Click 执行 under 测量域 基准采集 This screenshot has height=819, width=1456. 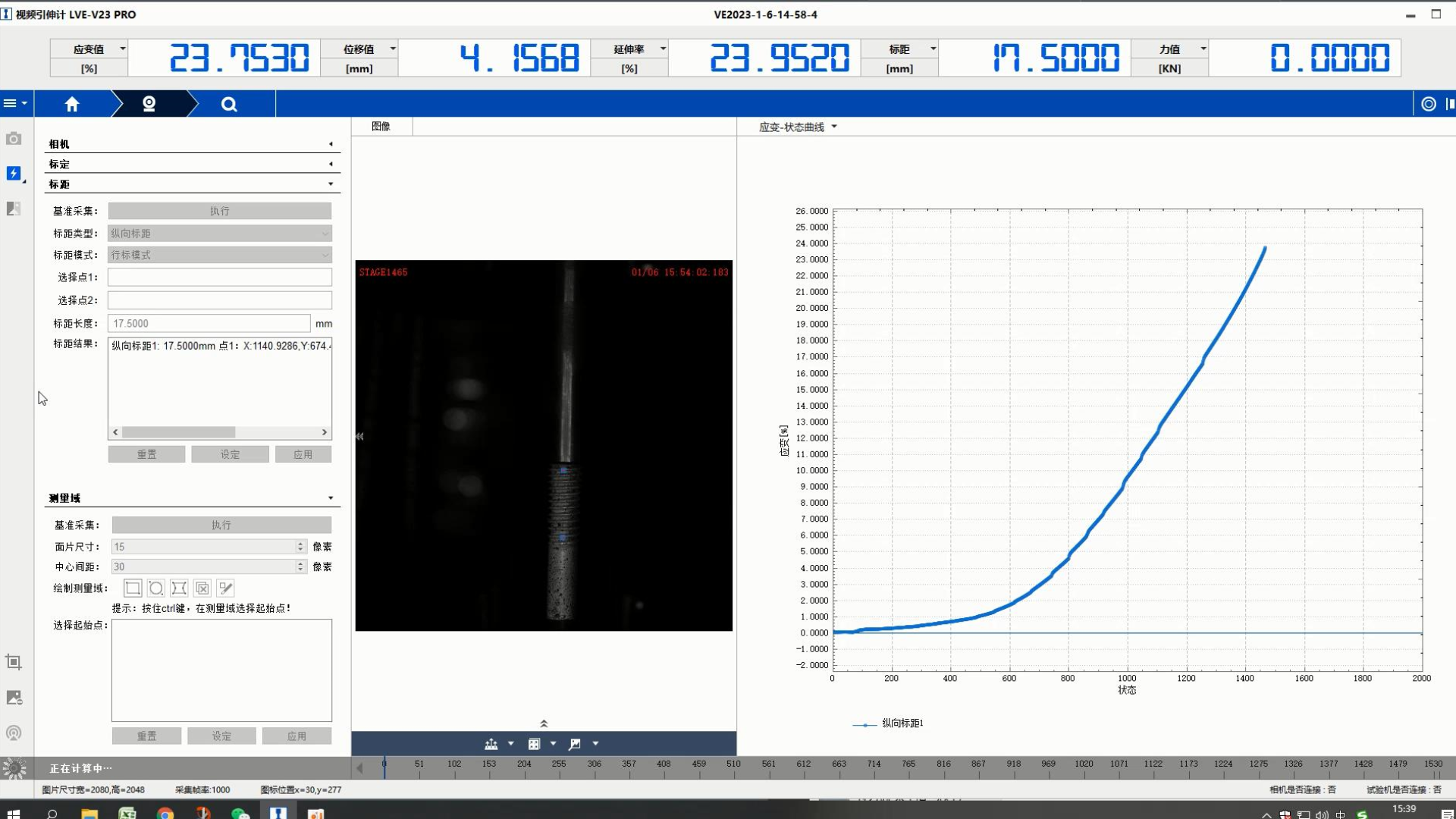[221, 525]
